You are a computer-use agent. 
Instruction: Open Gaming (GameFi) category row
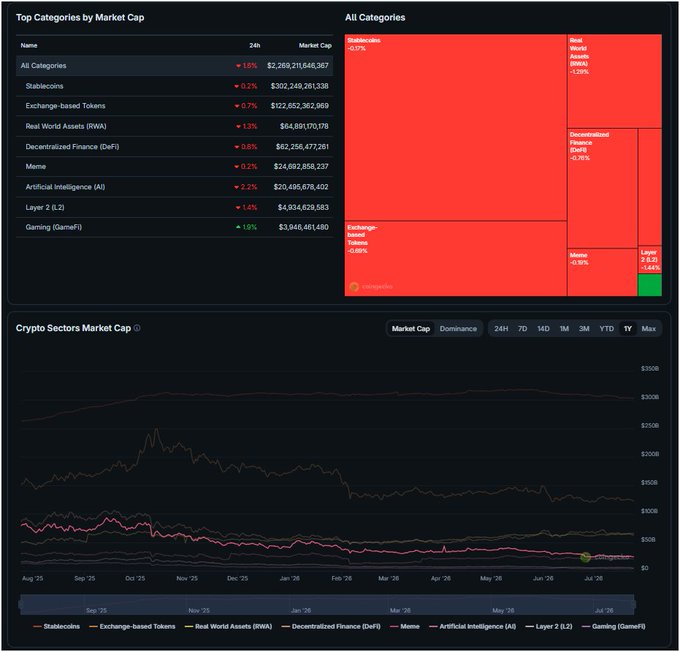point(174,227)
